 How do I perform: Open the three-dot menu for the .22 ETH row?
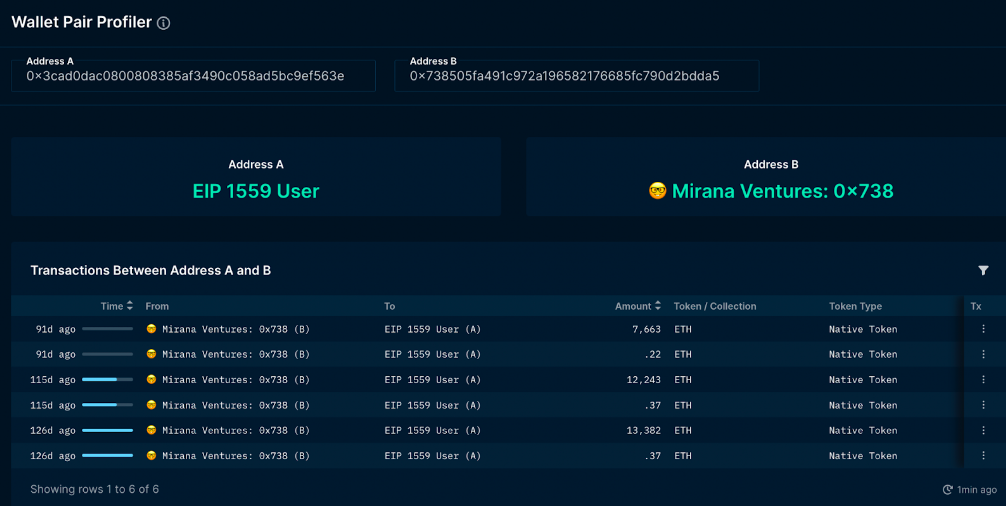[983, 354]
